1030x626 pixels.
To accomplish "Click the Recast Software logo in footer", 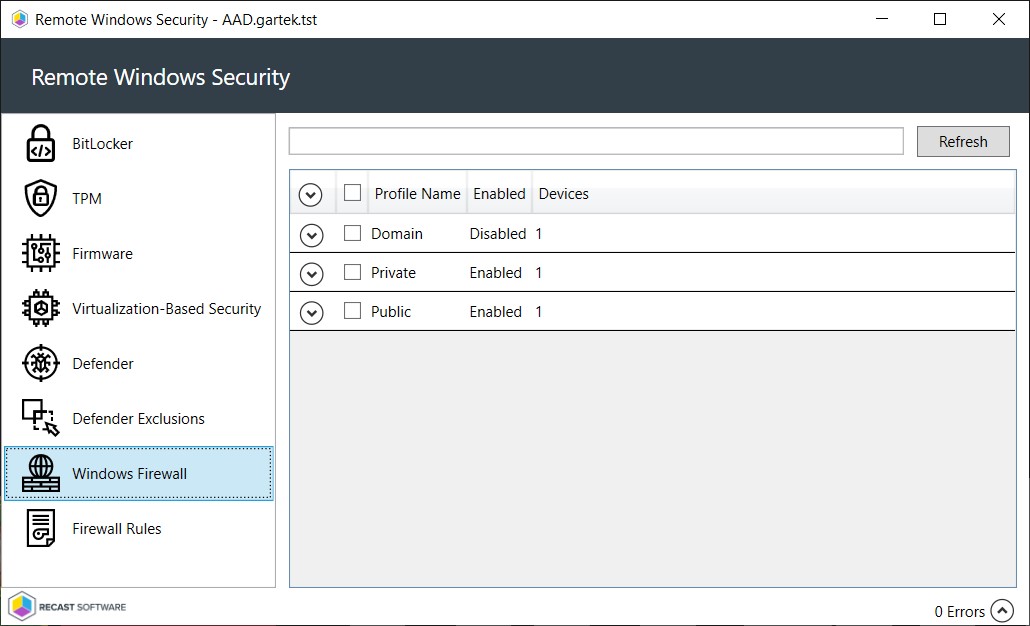I will tap(68, 606).
